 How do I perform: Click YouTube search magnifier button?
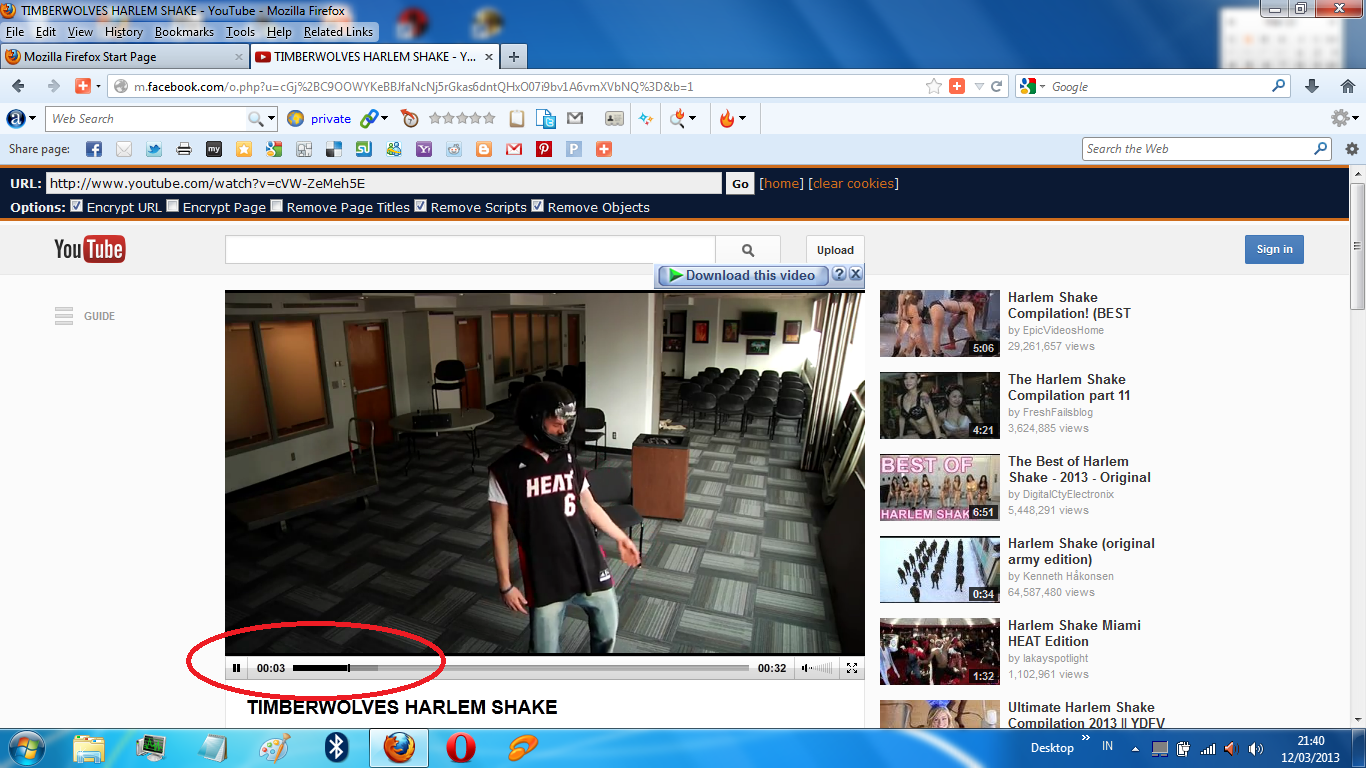pos(748,250)
